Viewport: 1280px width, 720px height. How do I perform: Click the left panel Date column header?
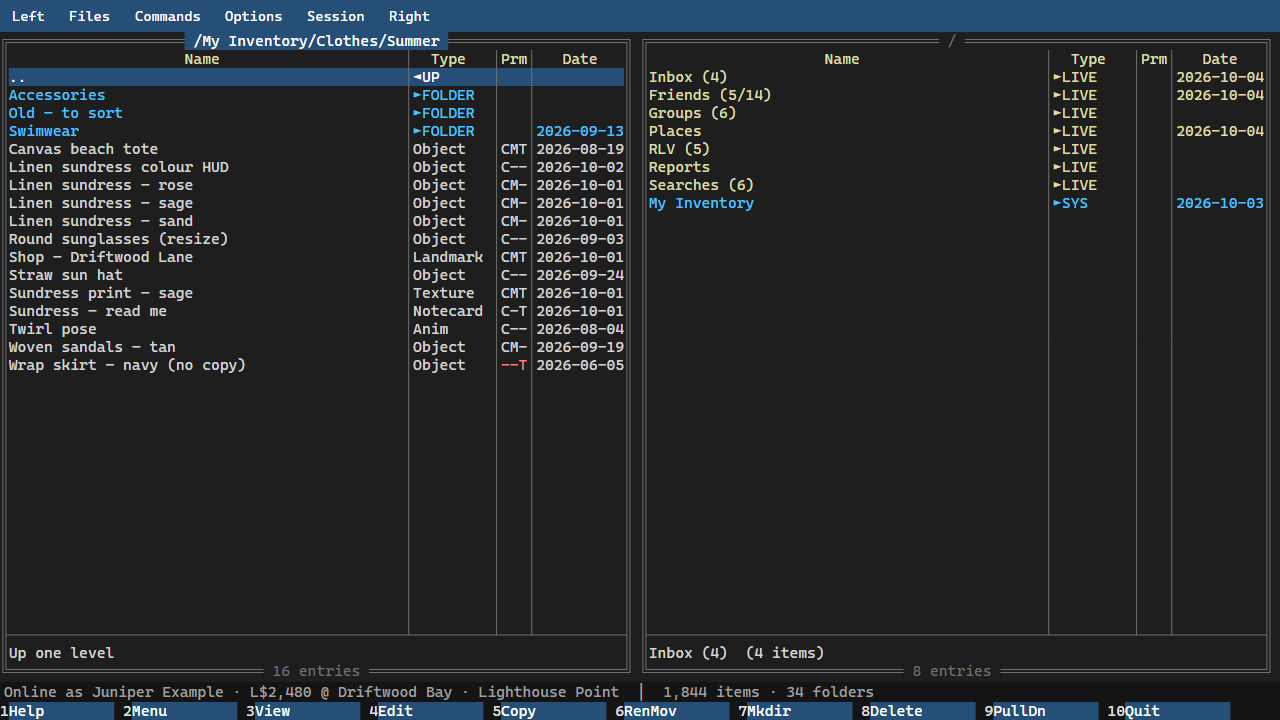click(x=579, y=59)
